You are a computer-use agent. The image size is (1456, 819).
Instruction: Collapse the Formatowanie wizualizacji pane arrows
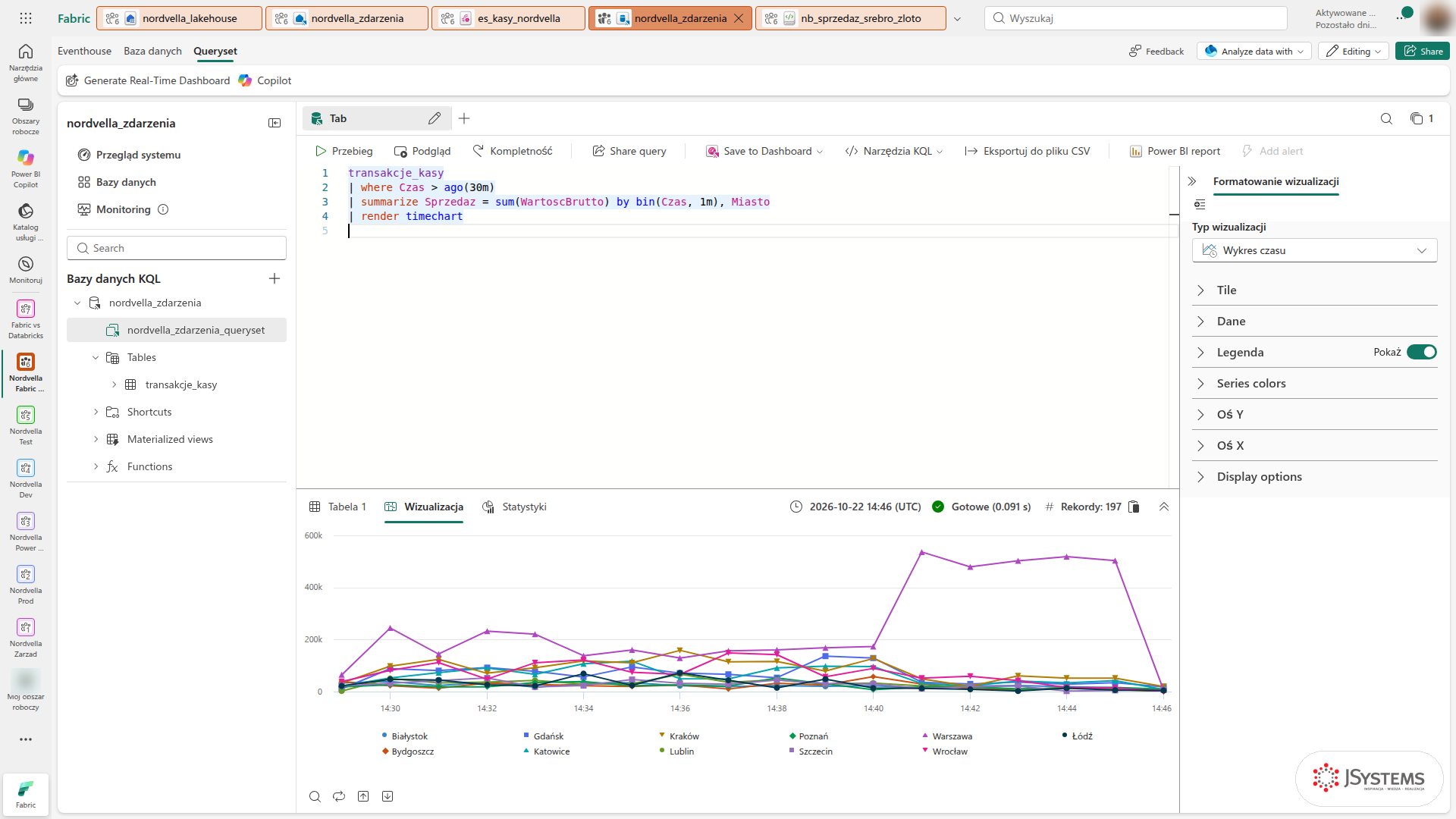1192,181
